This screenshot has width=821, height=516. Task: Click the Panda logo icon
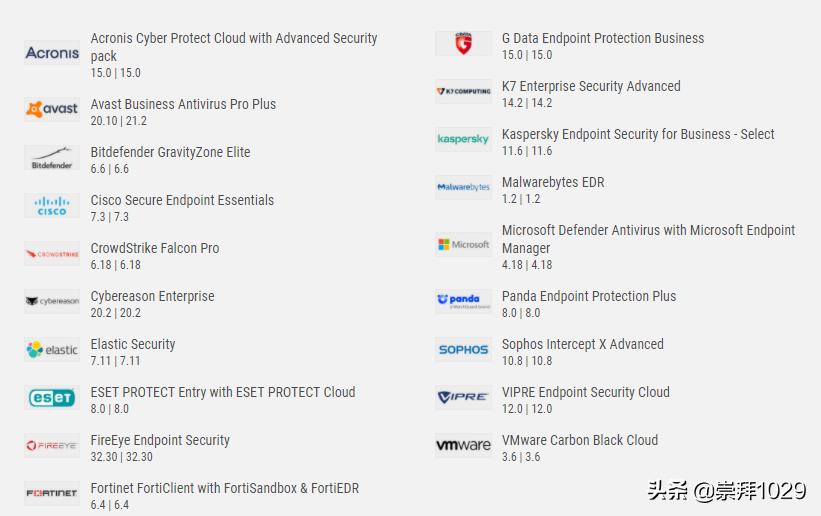(463, 302)
